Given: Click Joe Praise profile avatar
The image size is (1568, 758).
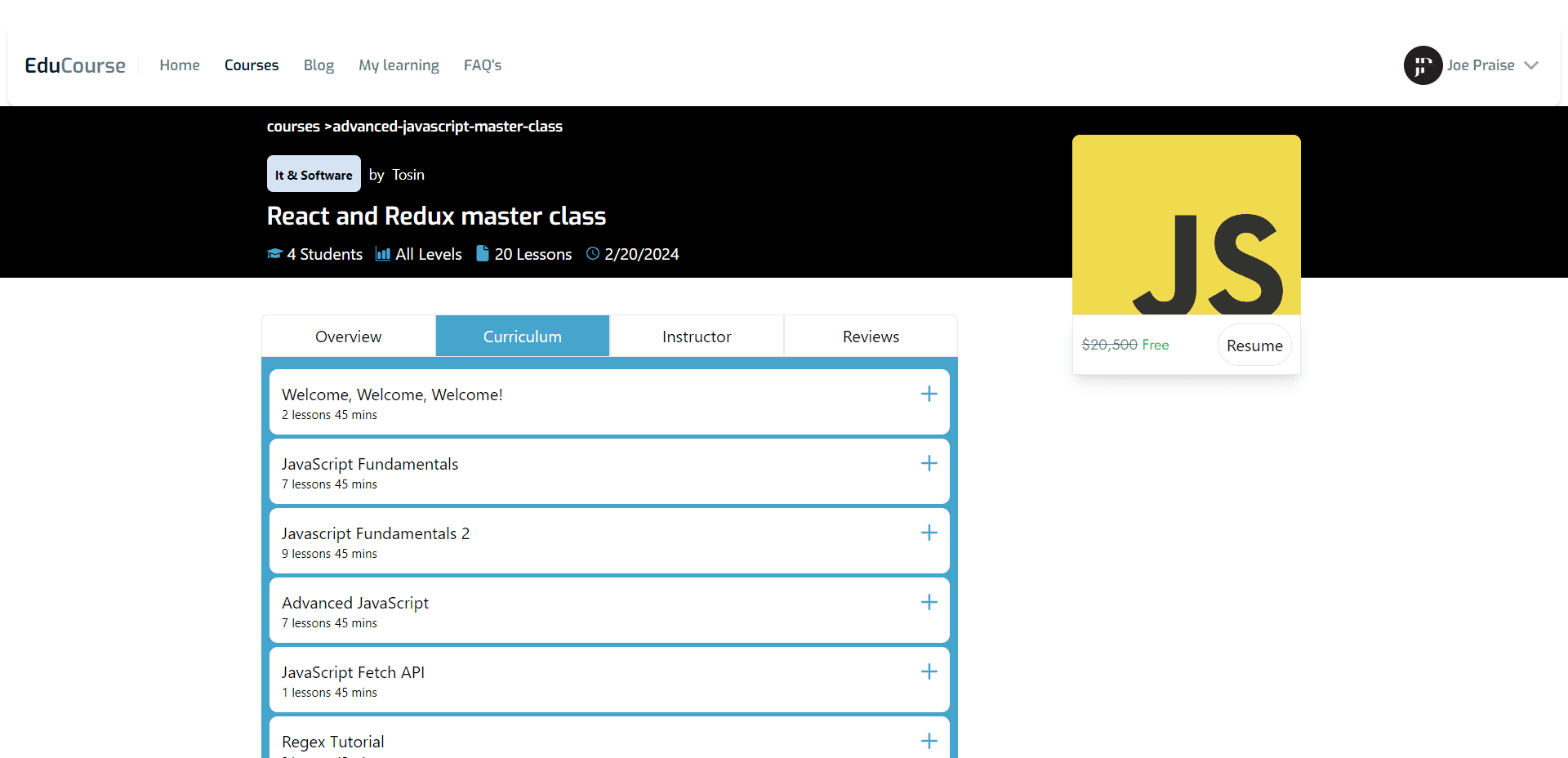Looking at the screenshot, I should [x=1423, y=65].
